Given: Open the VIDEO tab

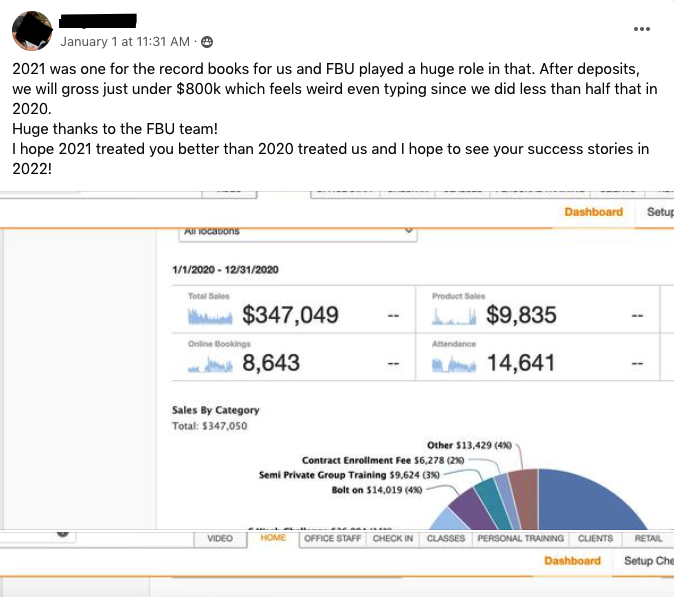Looking at the screenshot, I should (220, 539).
